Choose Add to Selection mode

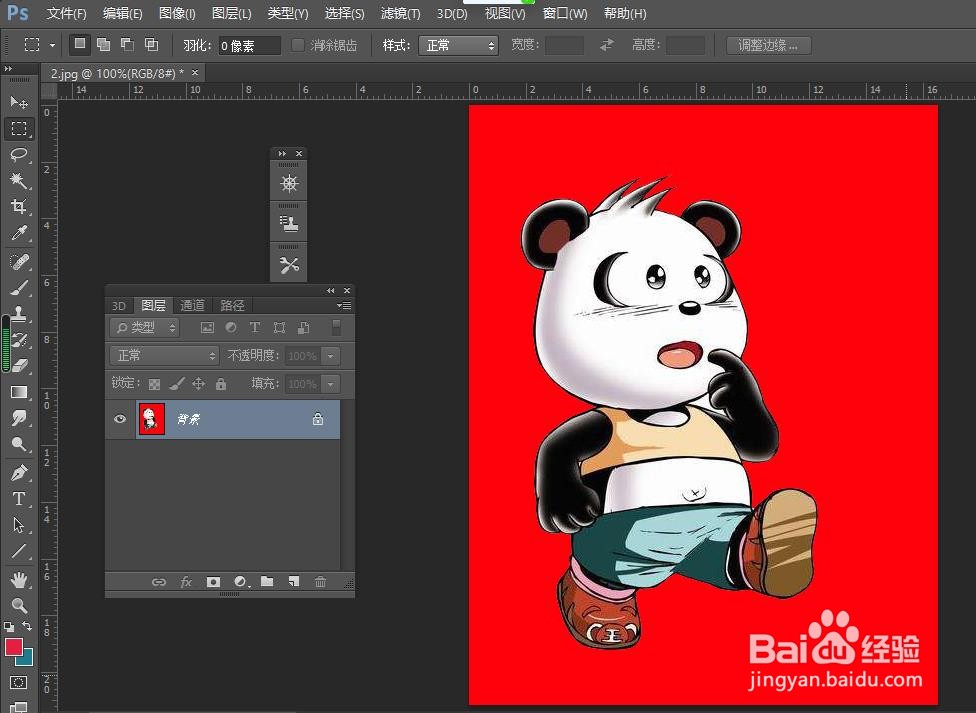103,44
